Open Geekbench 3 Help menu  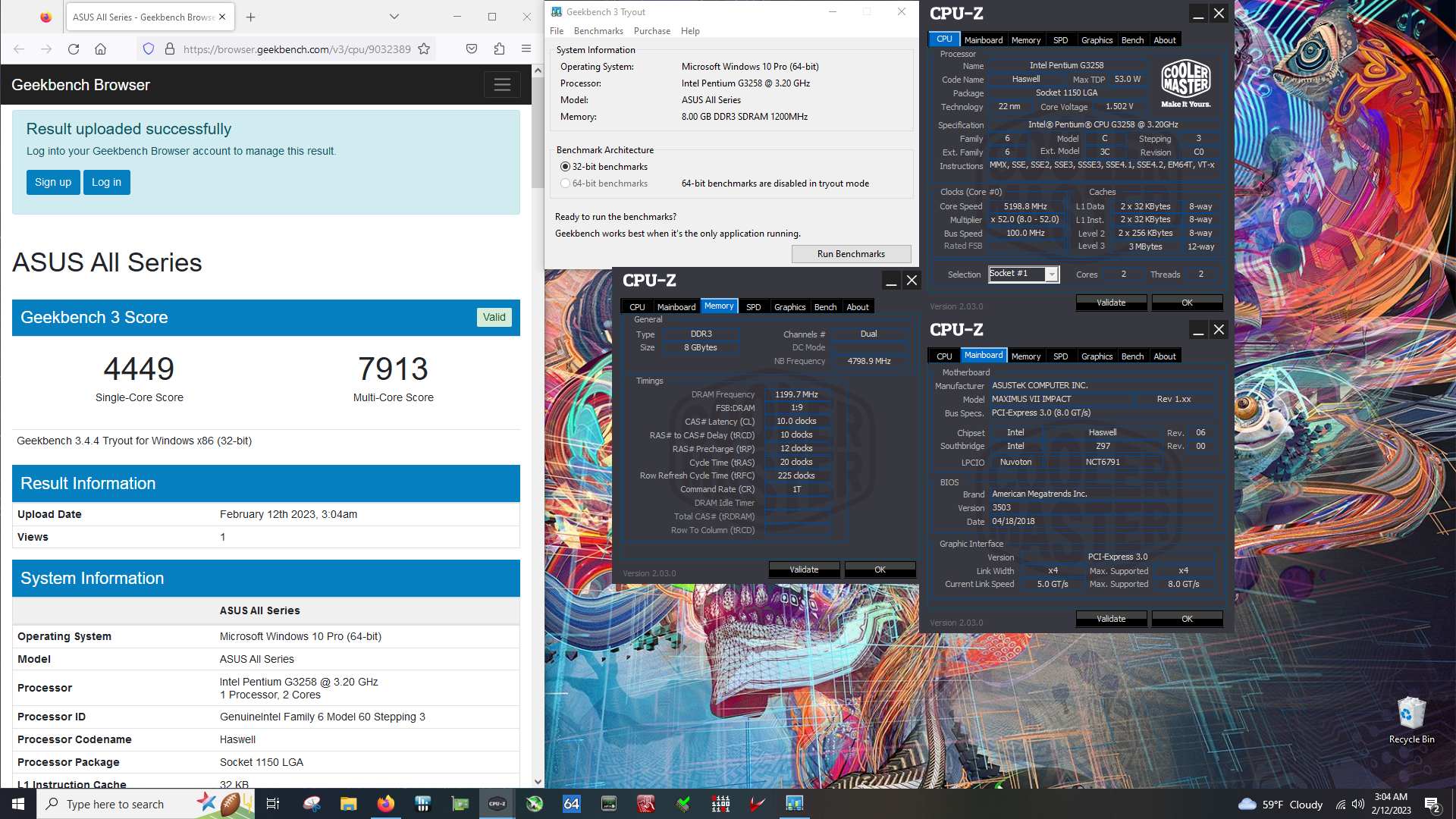690,31
